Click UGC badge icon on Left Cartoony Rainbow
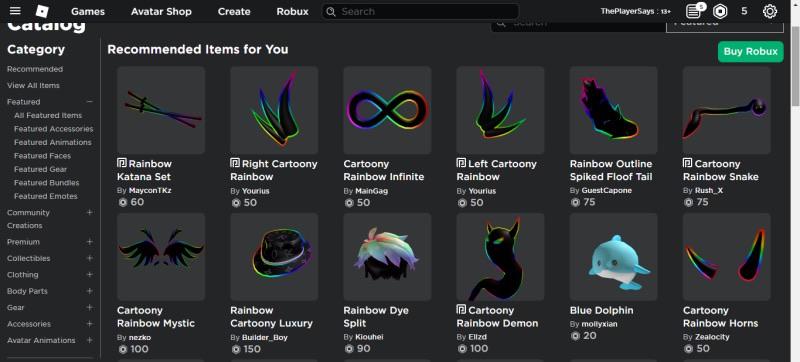This screenshot has width=800, height=362. coord(461,163)
